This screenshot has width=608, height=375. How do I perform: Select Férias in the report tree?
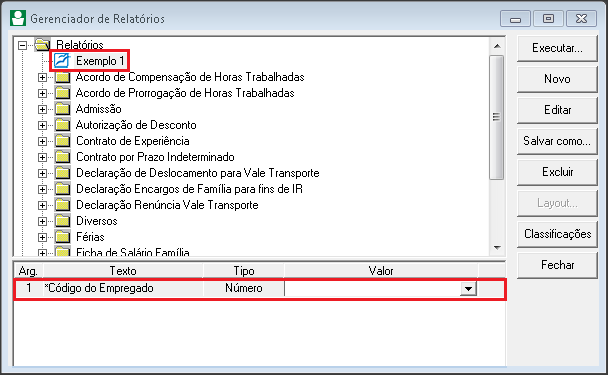click(x=90, y=237)
